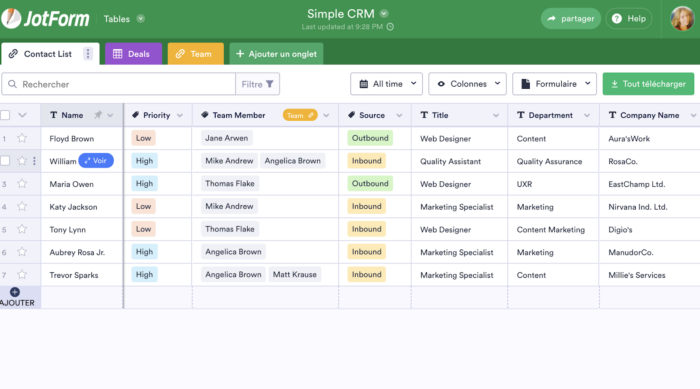Screen dimensions: 700x389
Task: Click High priority tag for Maria Owen
Action: pos(144,184)
